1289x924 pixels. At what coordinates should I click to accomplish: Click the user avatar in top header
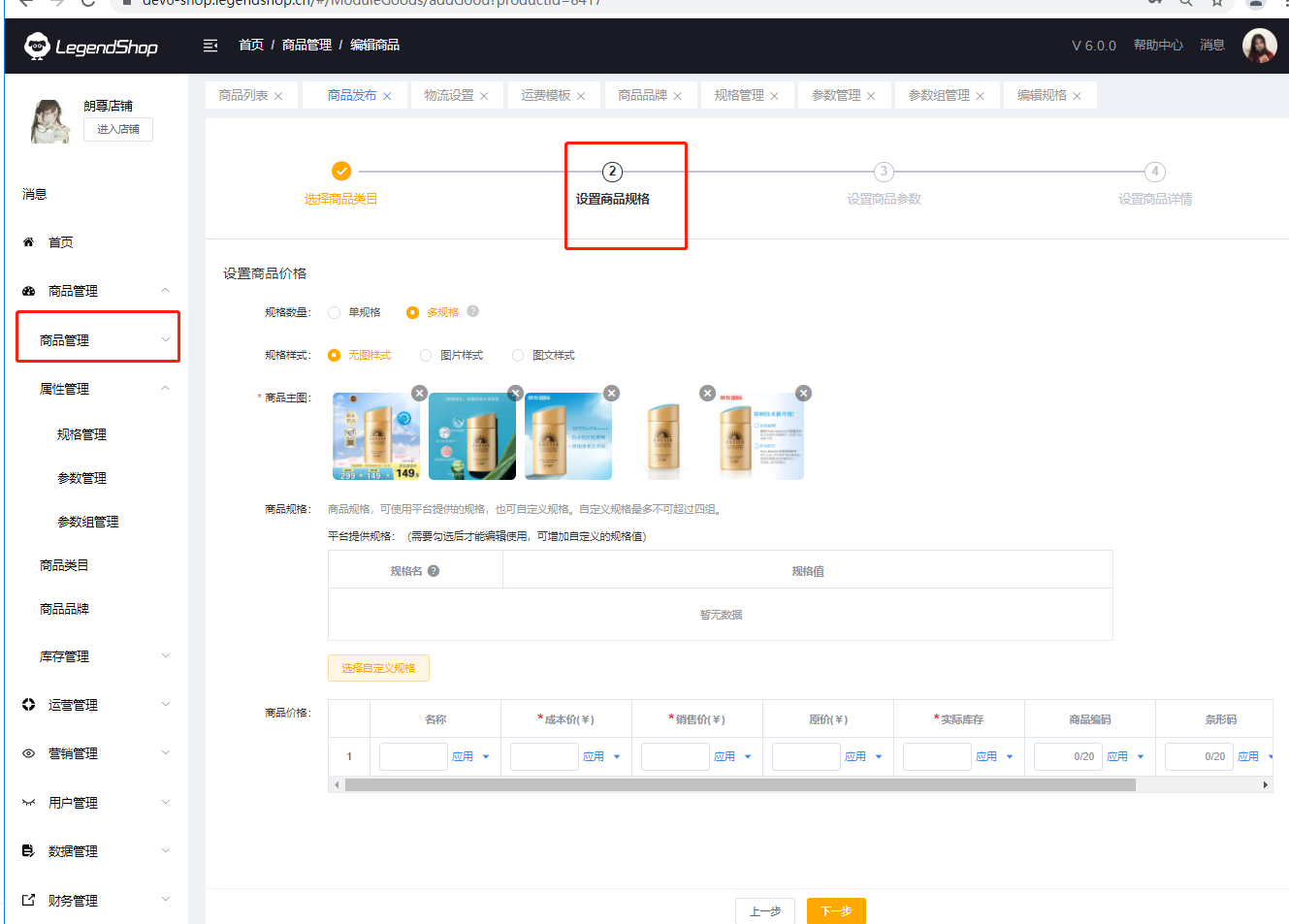(x=1259, y=46)
